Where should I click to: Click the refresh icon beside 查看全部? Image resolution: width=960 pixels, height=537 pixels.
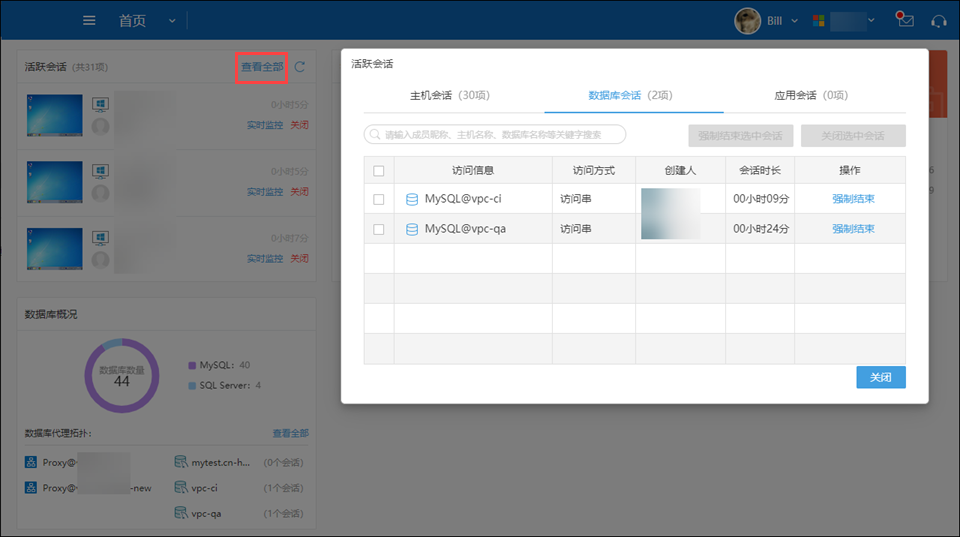(x=300, y=67)
